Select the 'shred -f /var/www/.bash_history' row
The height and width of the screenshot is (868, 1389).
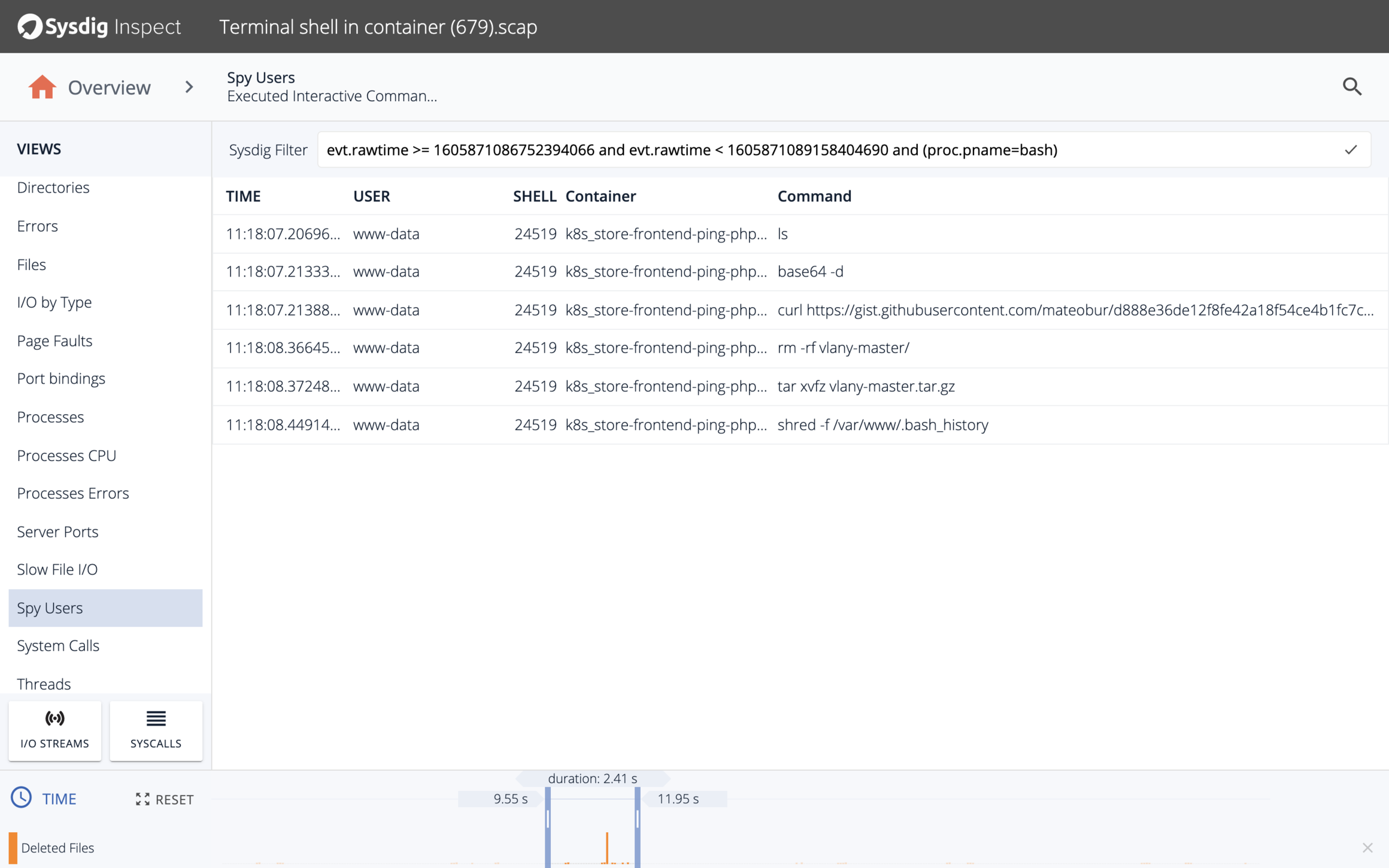click(x=800, y=424)
